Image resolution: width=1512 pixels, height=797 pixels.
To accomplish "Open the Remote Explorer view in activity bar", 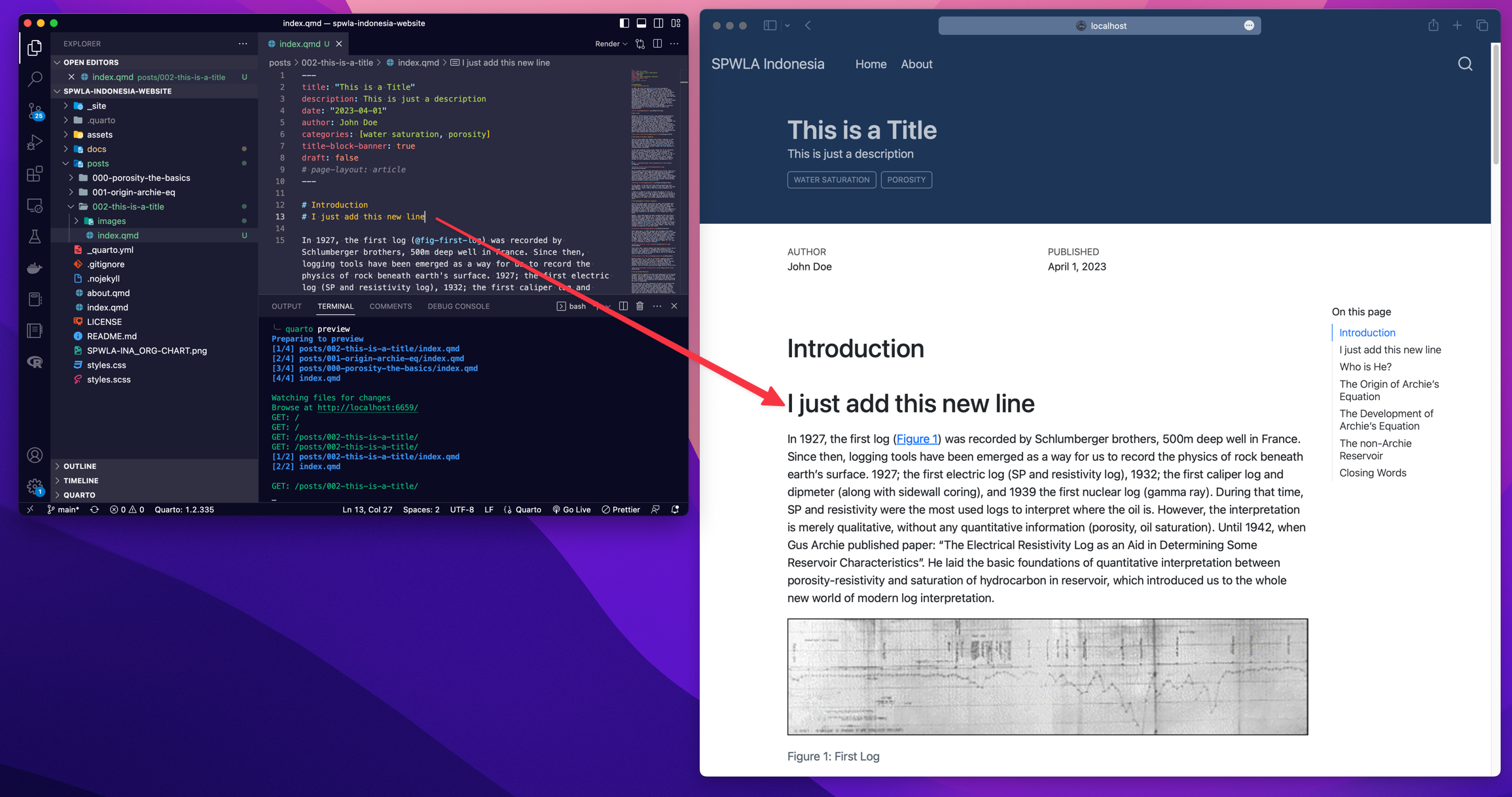I will click(35, 206).
